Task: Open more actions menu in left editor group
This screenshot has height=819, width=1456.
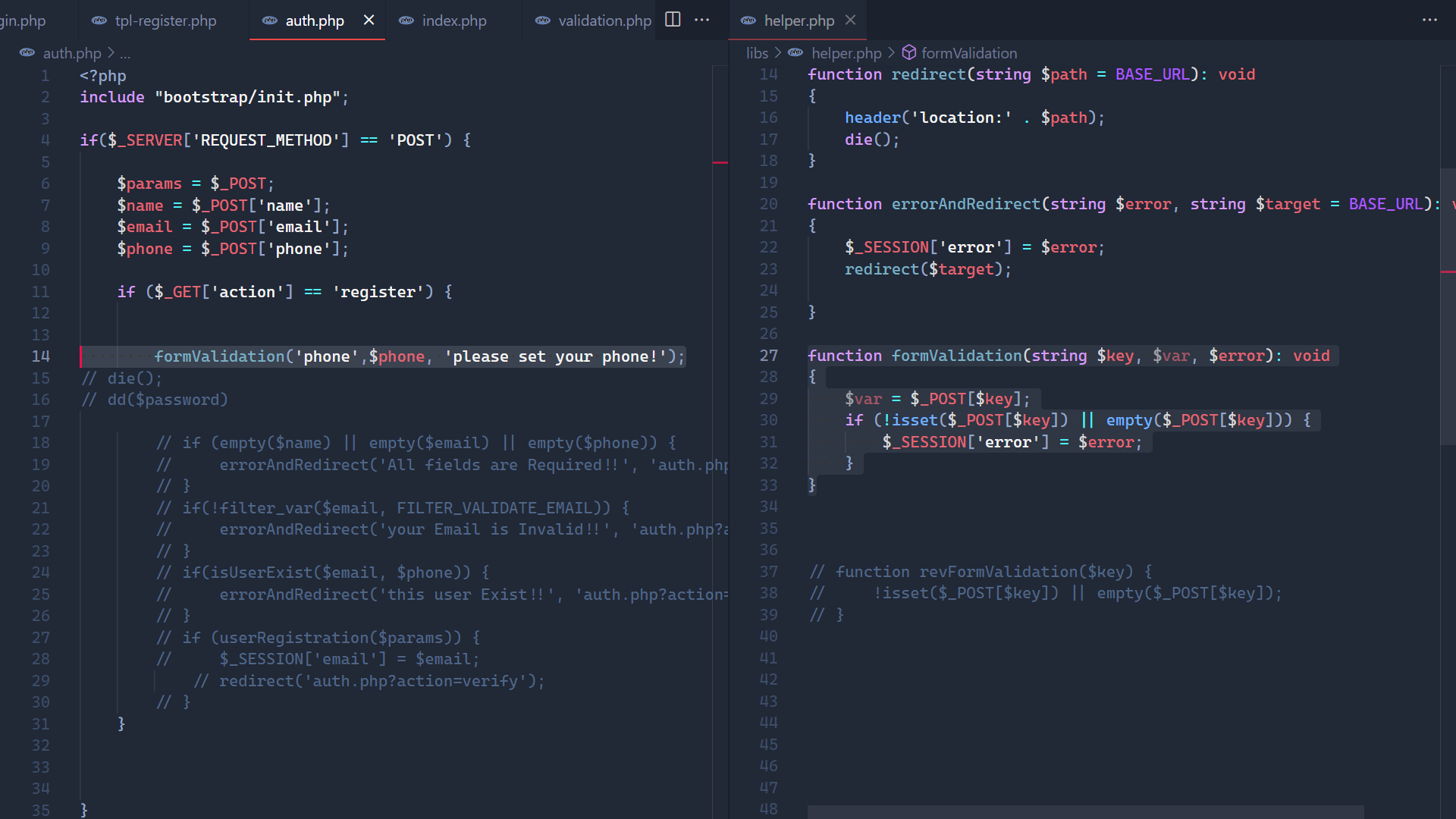Action: coord(702,20)
